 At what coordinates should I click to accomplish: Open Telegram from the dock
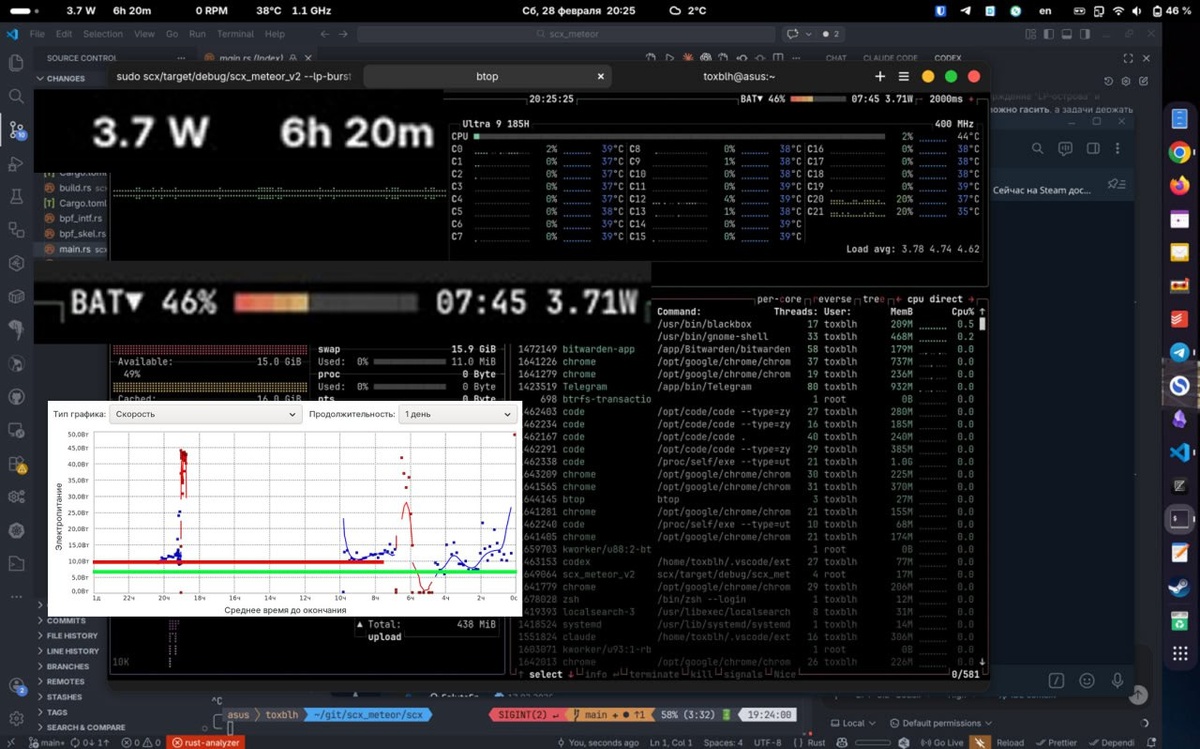pyautogui.click(x=1180, y=353)
